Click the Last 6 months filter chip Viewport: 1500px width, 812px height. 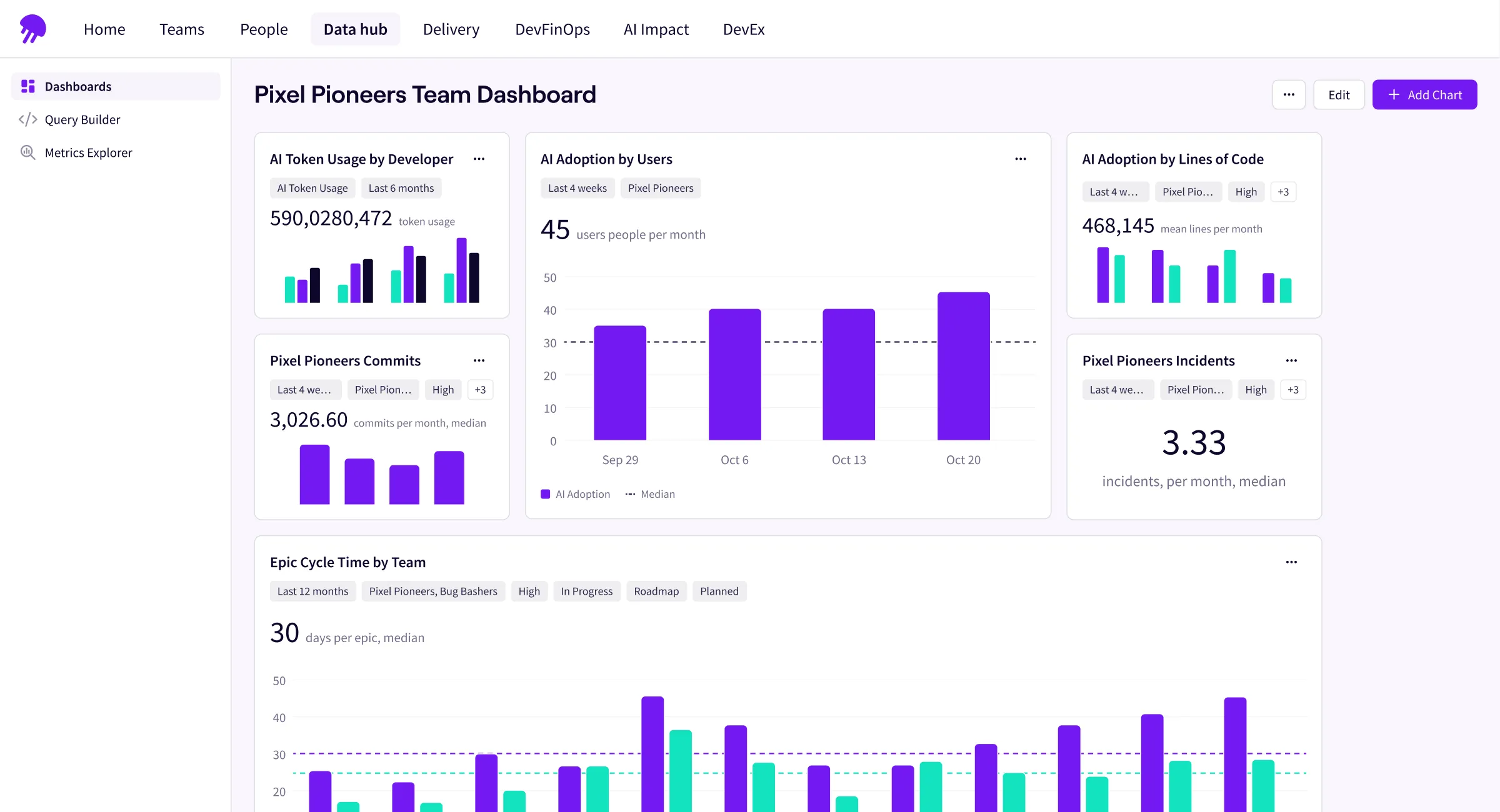click(401, 188)
